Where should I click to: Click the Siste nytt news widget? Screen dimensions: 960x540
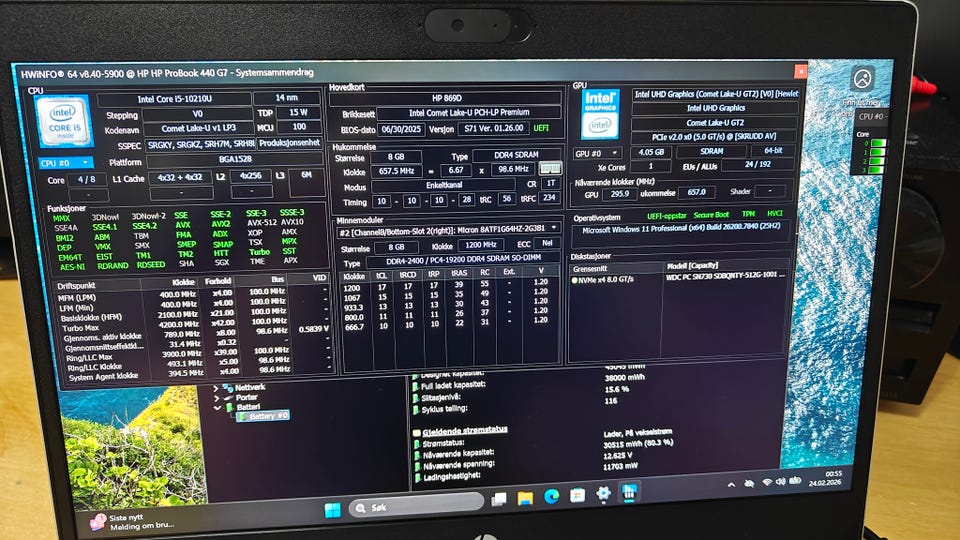[132, 522]
